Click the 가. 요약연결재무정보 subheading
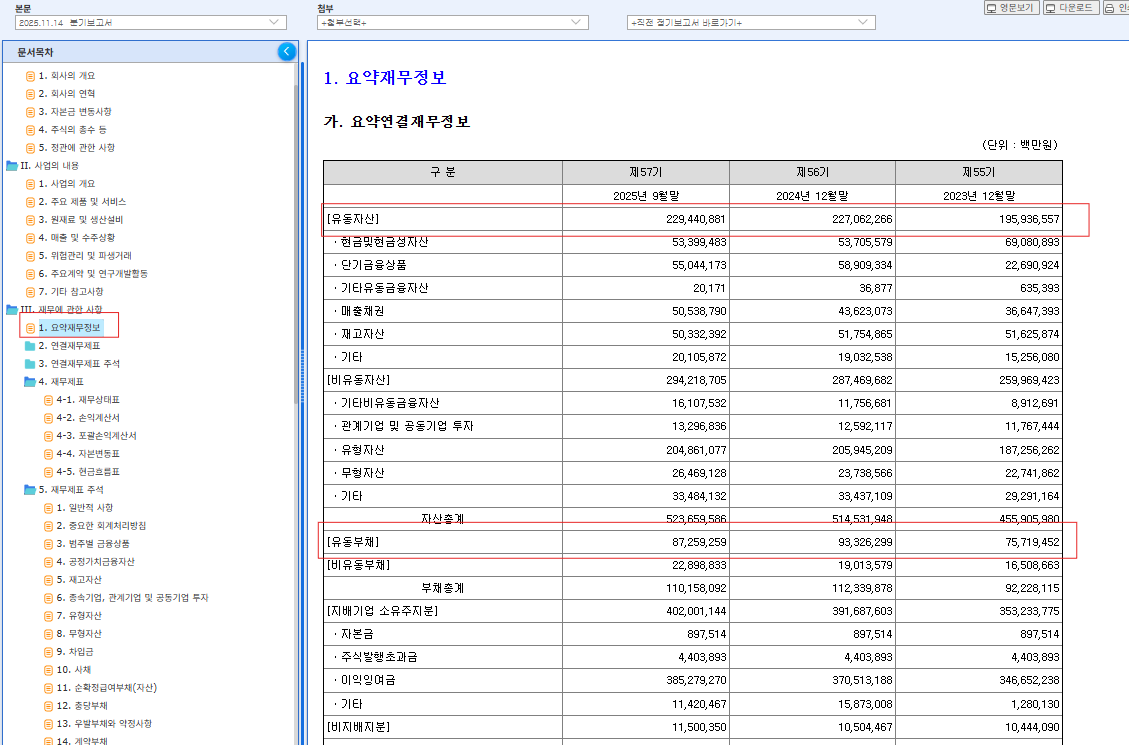 (x=397, y=122)
